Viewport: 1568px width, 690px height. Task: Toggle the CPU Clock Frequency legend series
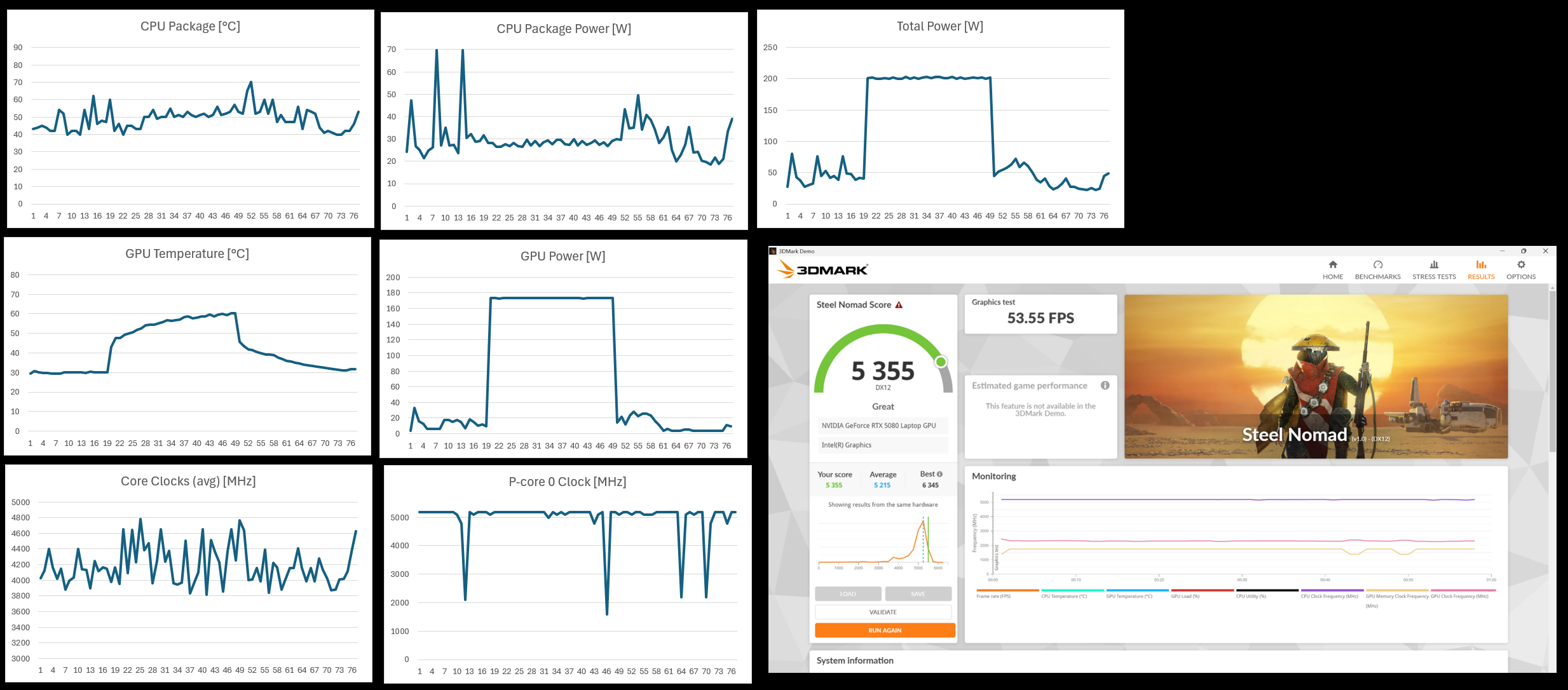[x=1329, y=596]
